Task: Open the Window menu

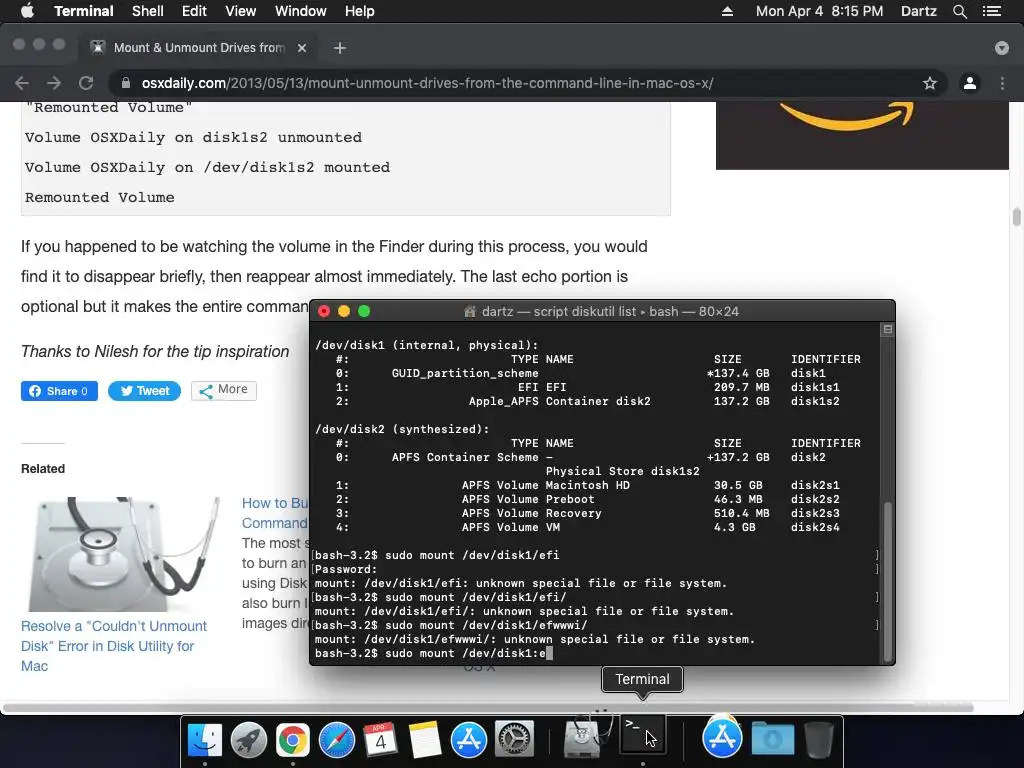Action: tap(300, 11)
